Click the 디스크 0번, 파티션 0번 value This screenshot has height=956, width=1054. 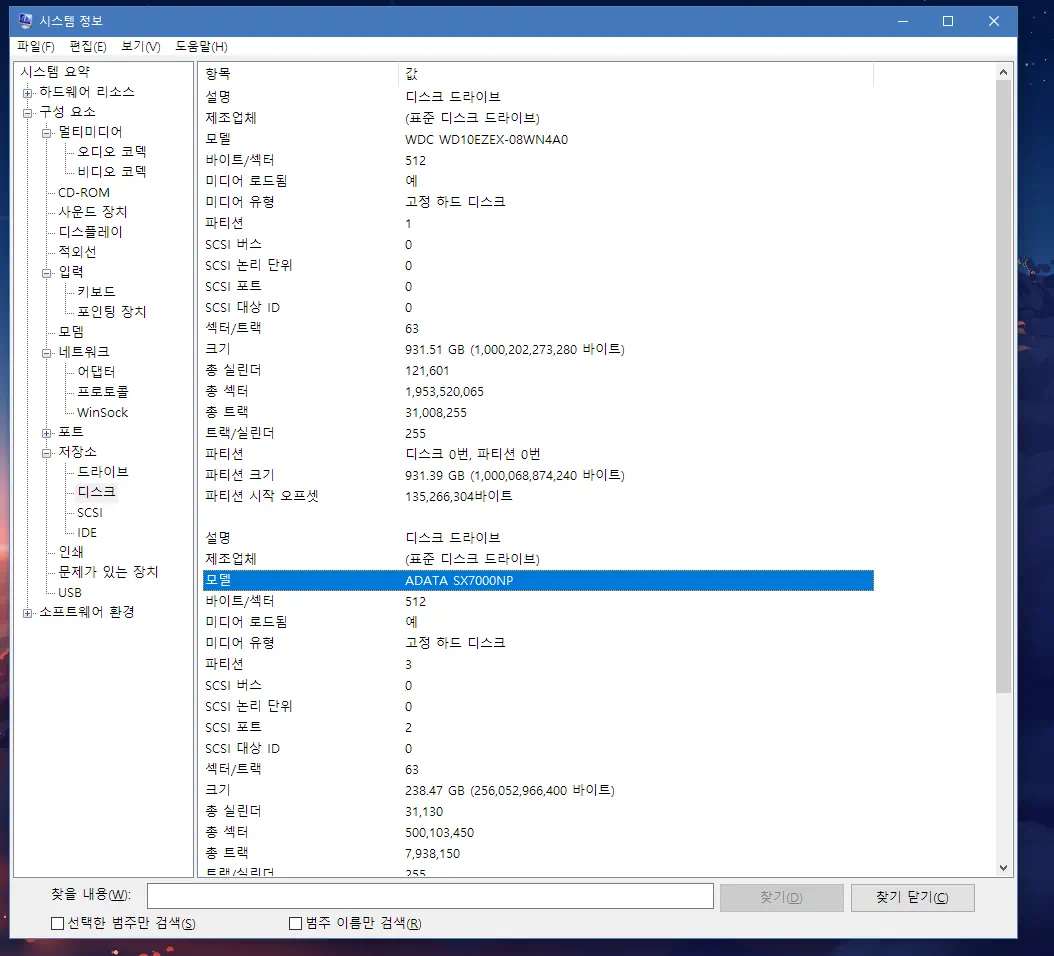point(473,454)
